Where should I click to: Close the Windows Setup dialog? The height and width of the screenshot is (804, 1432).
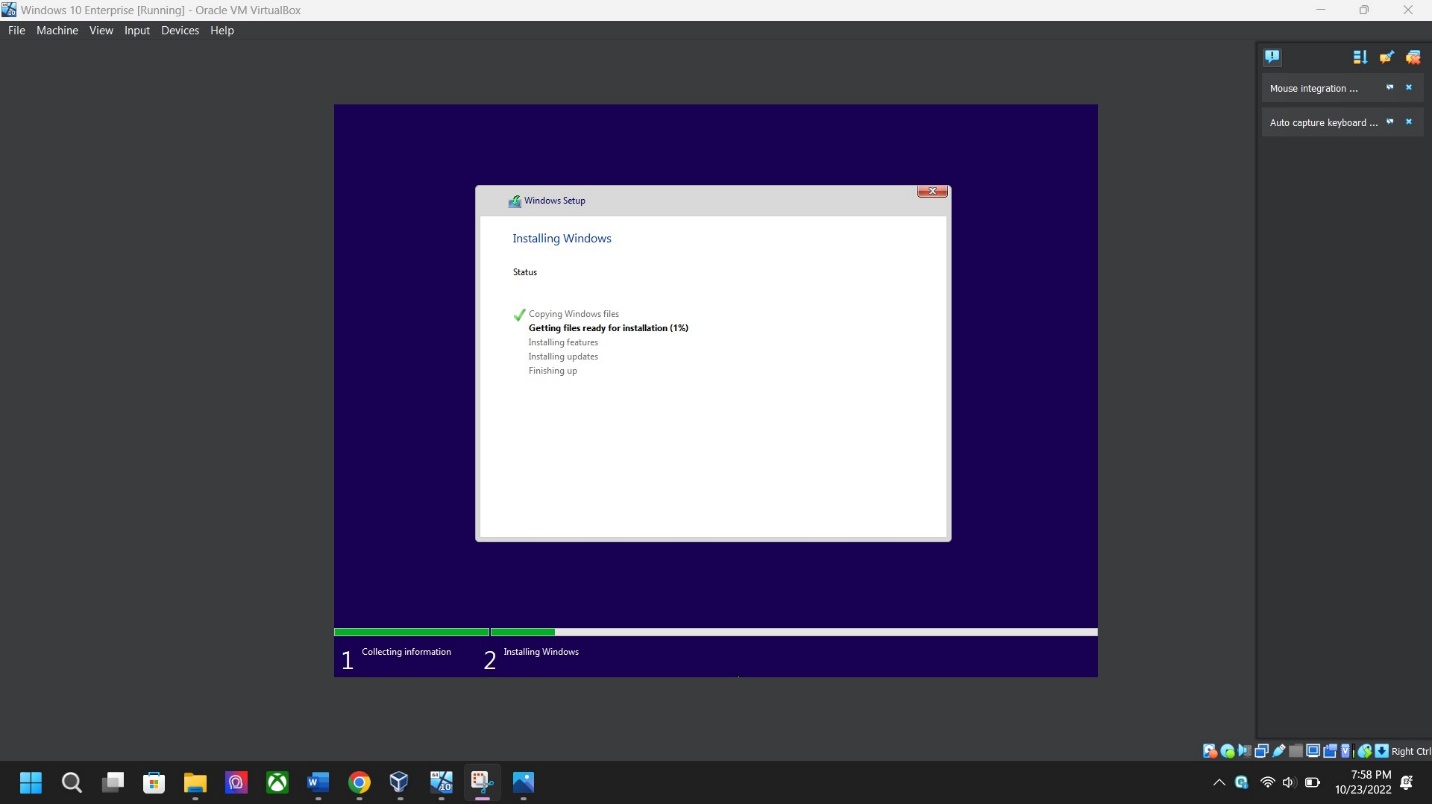[x=932, y=192]
